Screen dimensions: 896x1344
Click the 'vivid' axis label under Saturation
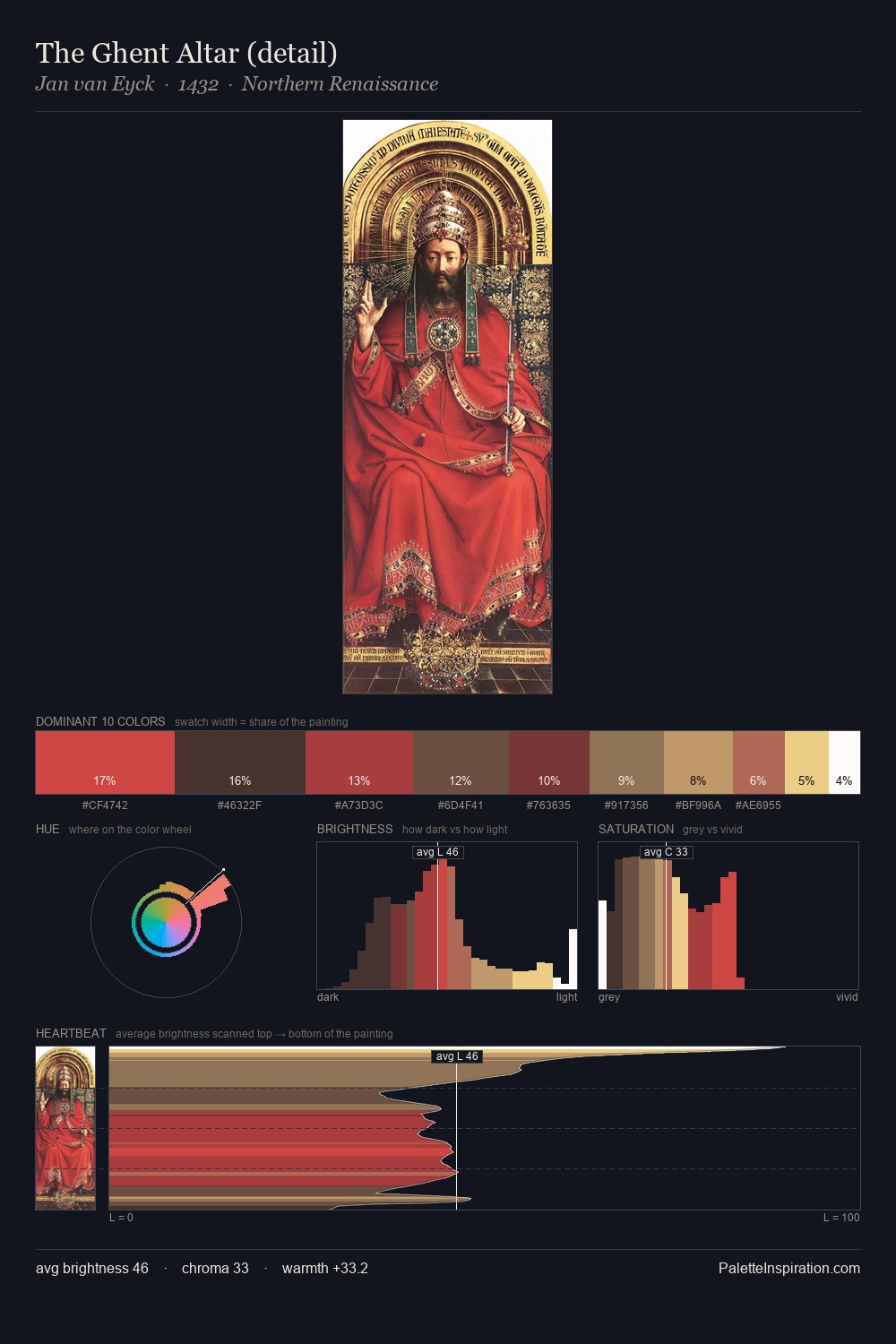(x=847, y=997)
